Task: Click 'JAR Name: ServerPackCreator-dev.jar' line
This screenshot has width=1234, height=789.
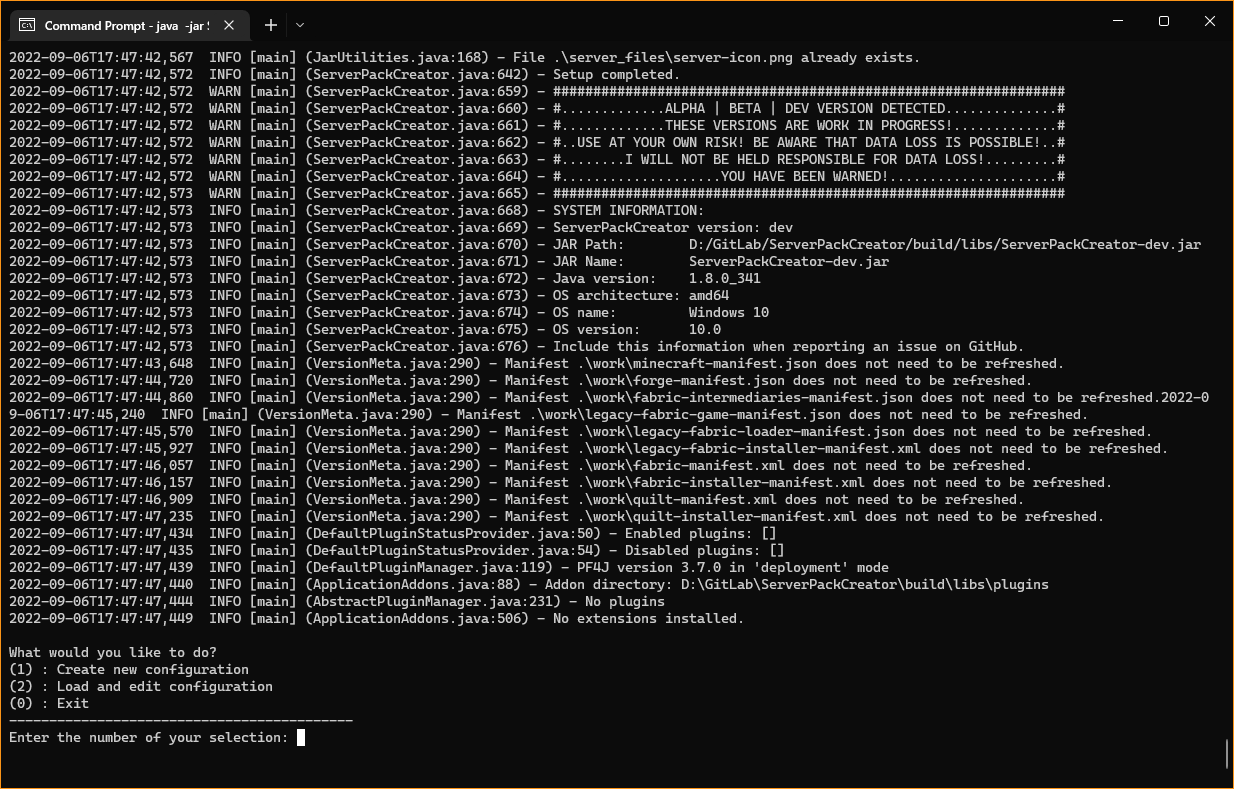Action: pos(449,262)
